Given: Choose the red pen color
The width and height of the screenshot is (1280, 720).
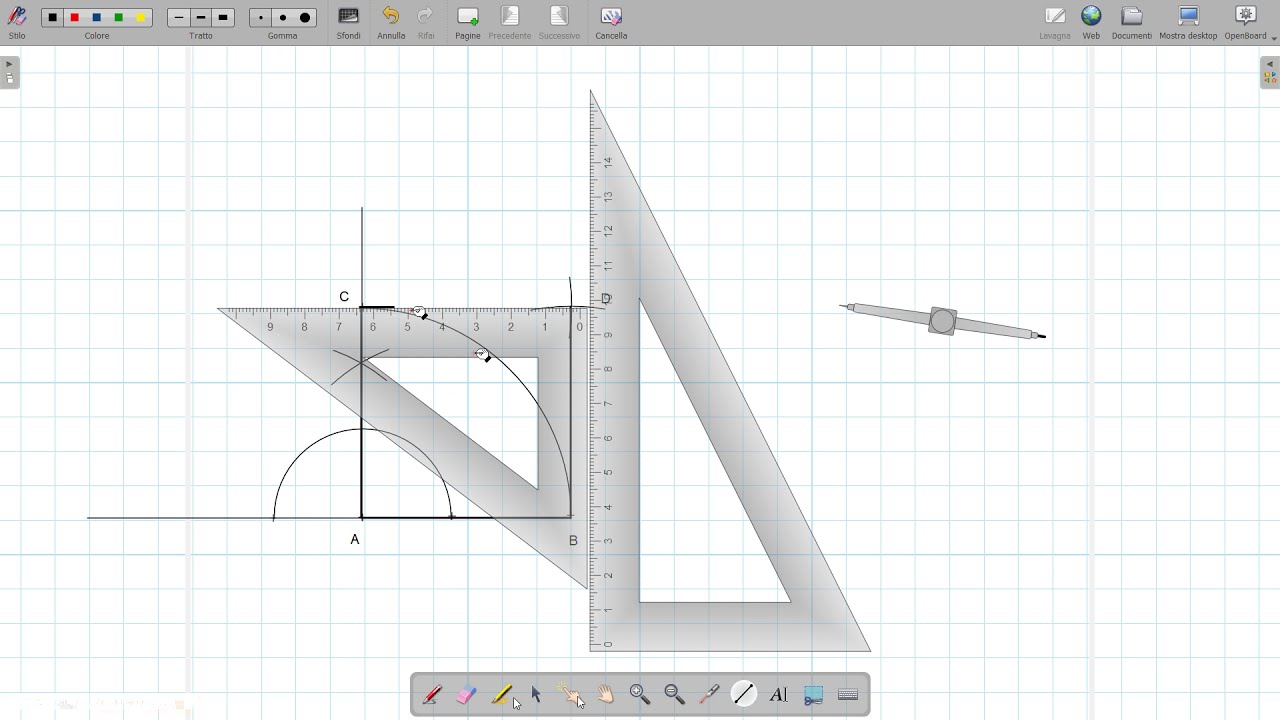Looking at the screenshot, I should point(75,18).
